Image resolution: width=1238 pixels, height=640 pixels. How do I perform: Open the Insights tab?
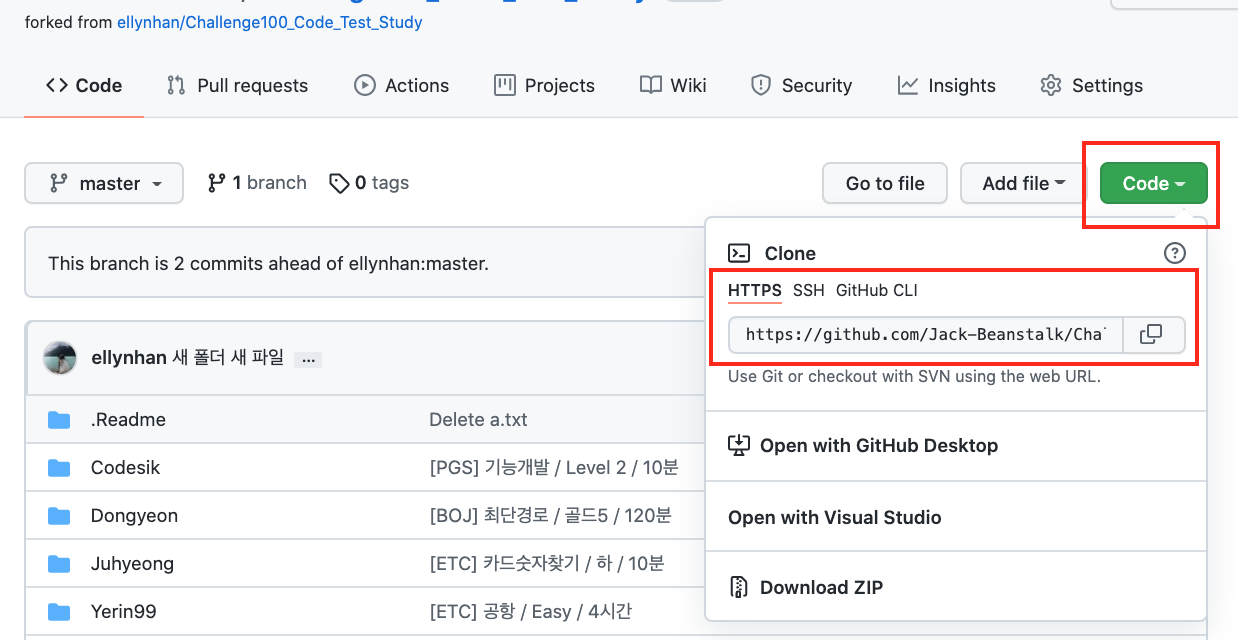(x=946, y=86)
